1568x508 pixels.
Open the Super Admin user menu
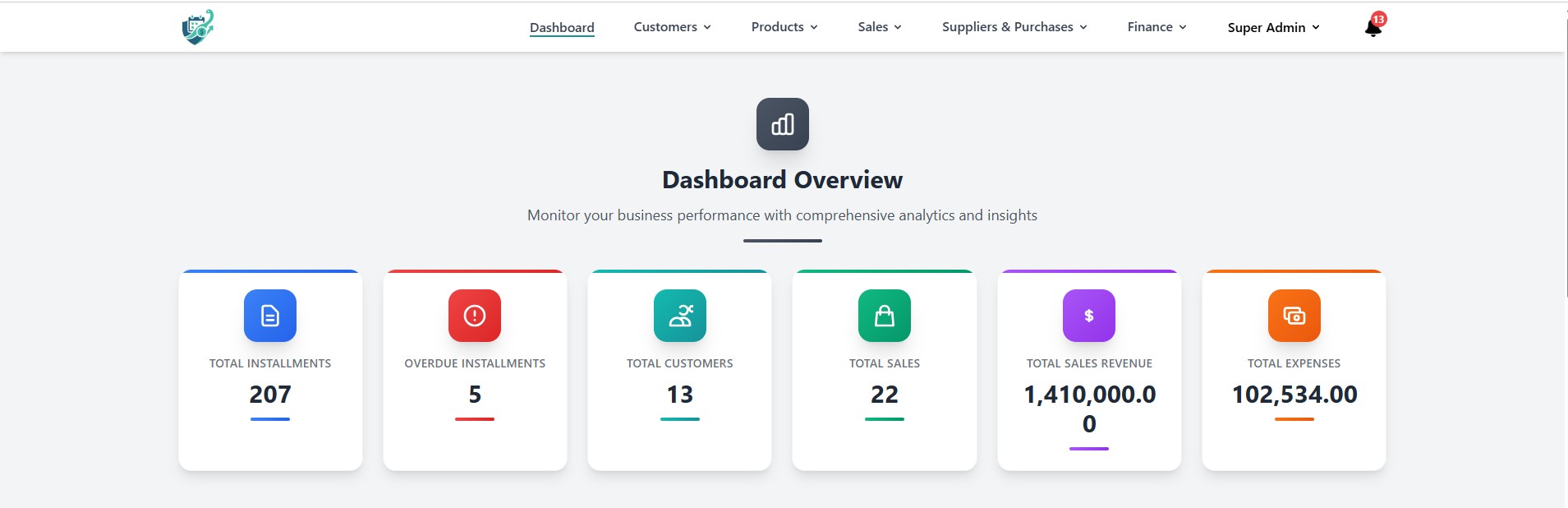[x=1273, y=28]
